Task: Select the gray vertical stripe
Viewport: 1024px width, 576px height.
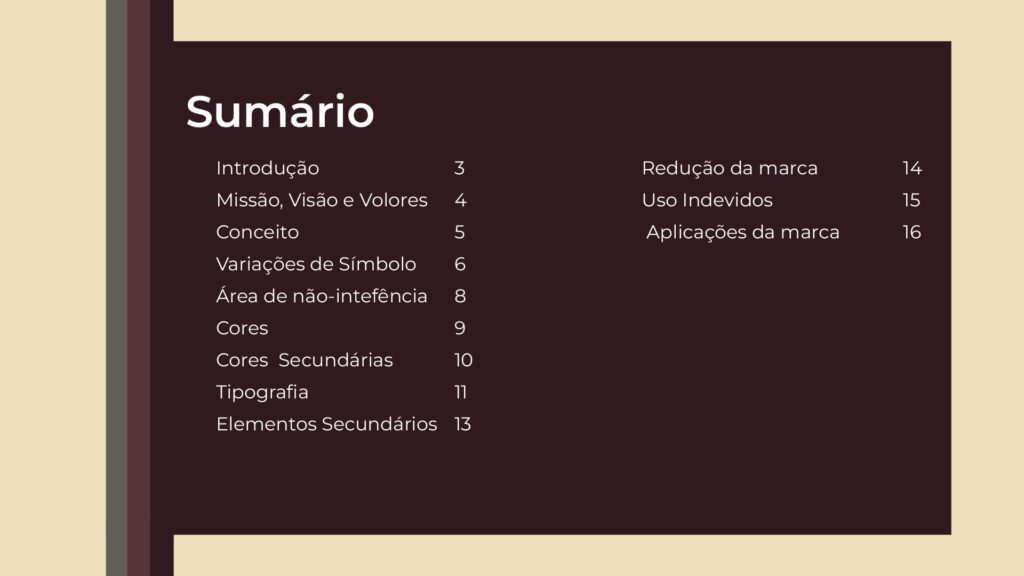Action: point(116,288)
